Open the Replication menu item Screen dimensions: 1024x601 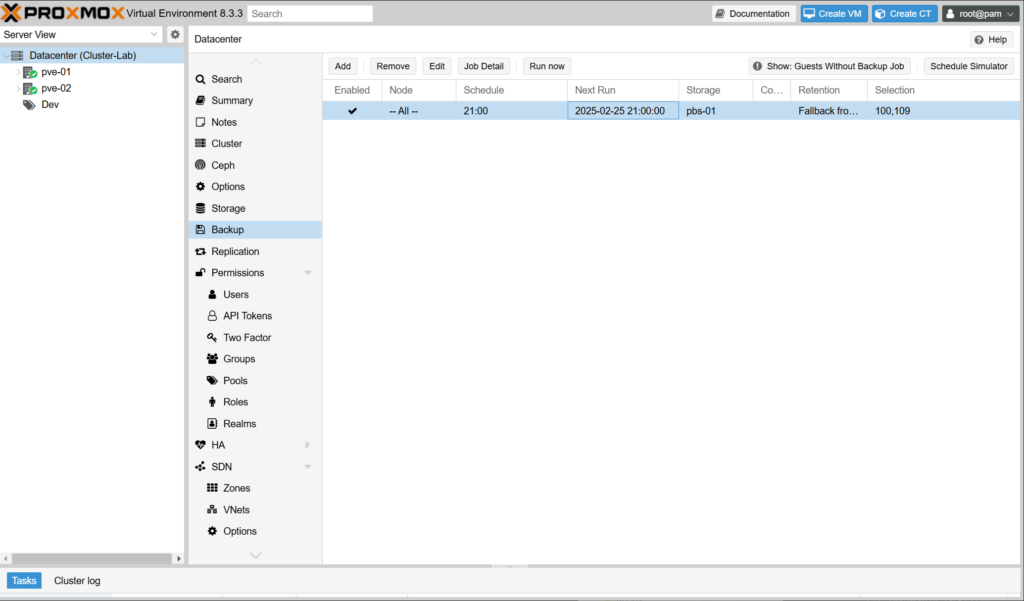pyautogui.click(x=235, y=252)
